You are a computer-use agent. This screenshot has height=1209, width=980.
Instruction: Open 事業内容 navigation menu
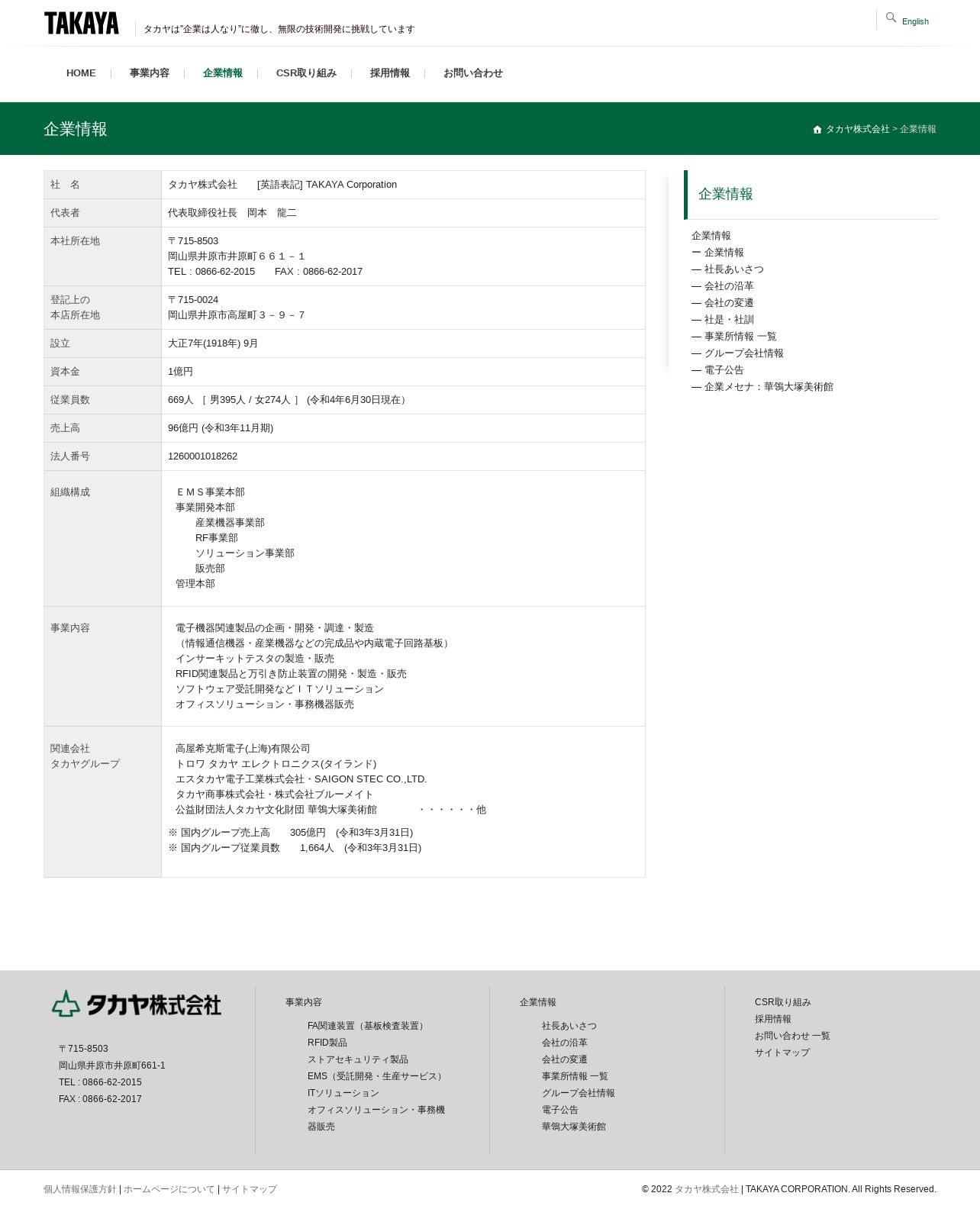[x=150, y=73]
